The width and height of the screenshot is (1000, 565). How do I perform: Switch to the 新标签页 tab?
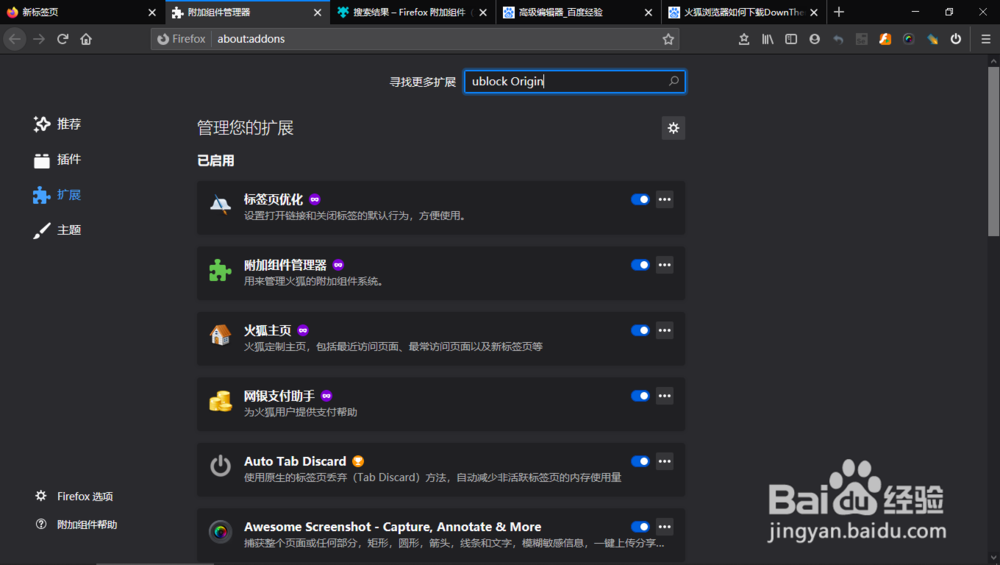click(82, 12)
